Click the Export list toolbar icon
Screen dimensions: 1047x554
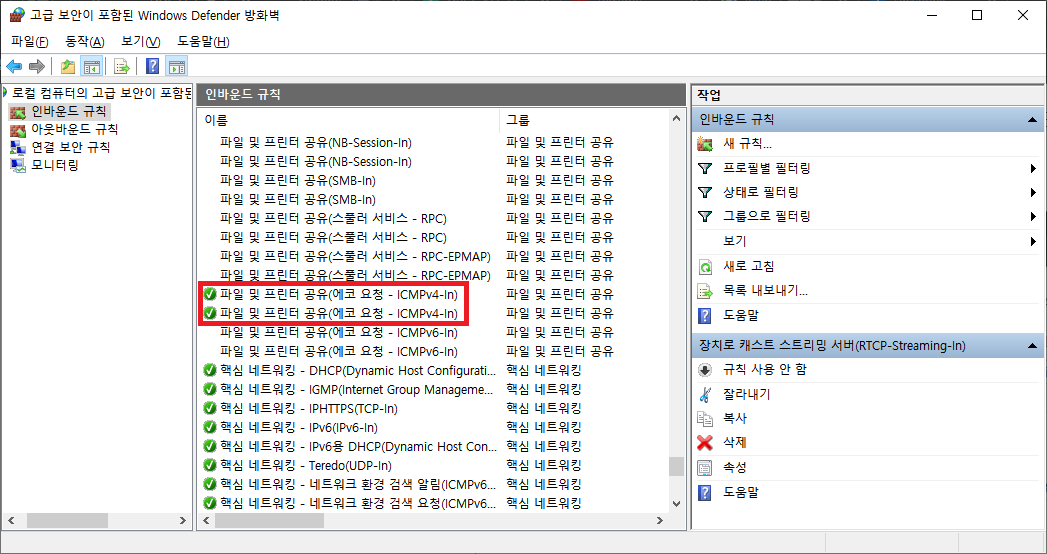[122, 66]
